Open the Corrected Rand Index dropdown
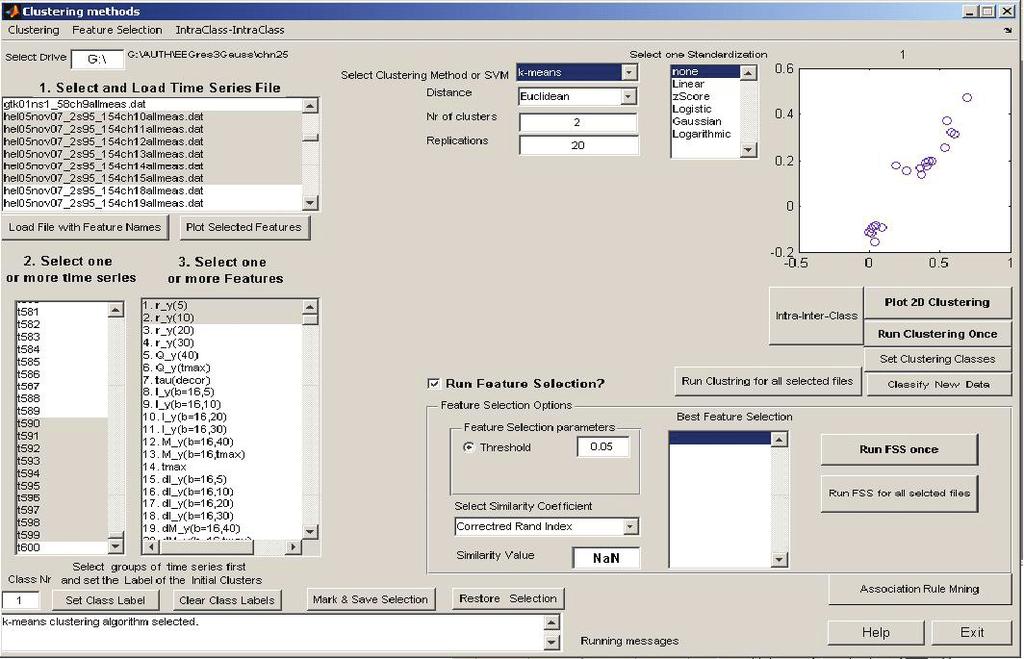Viewport: 1024px width, 659px height. (630, 526)
